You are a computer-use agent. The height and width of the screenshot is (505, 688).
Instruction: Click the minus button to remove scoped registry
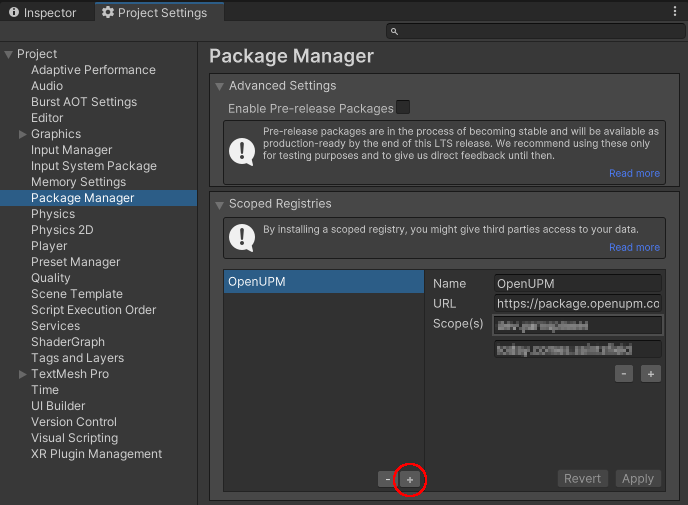click(386, 480)
